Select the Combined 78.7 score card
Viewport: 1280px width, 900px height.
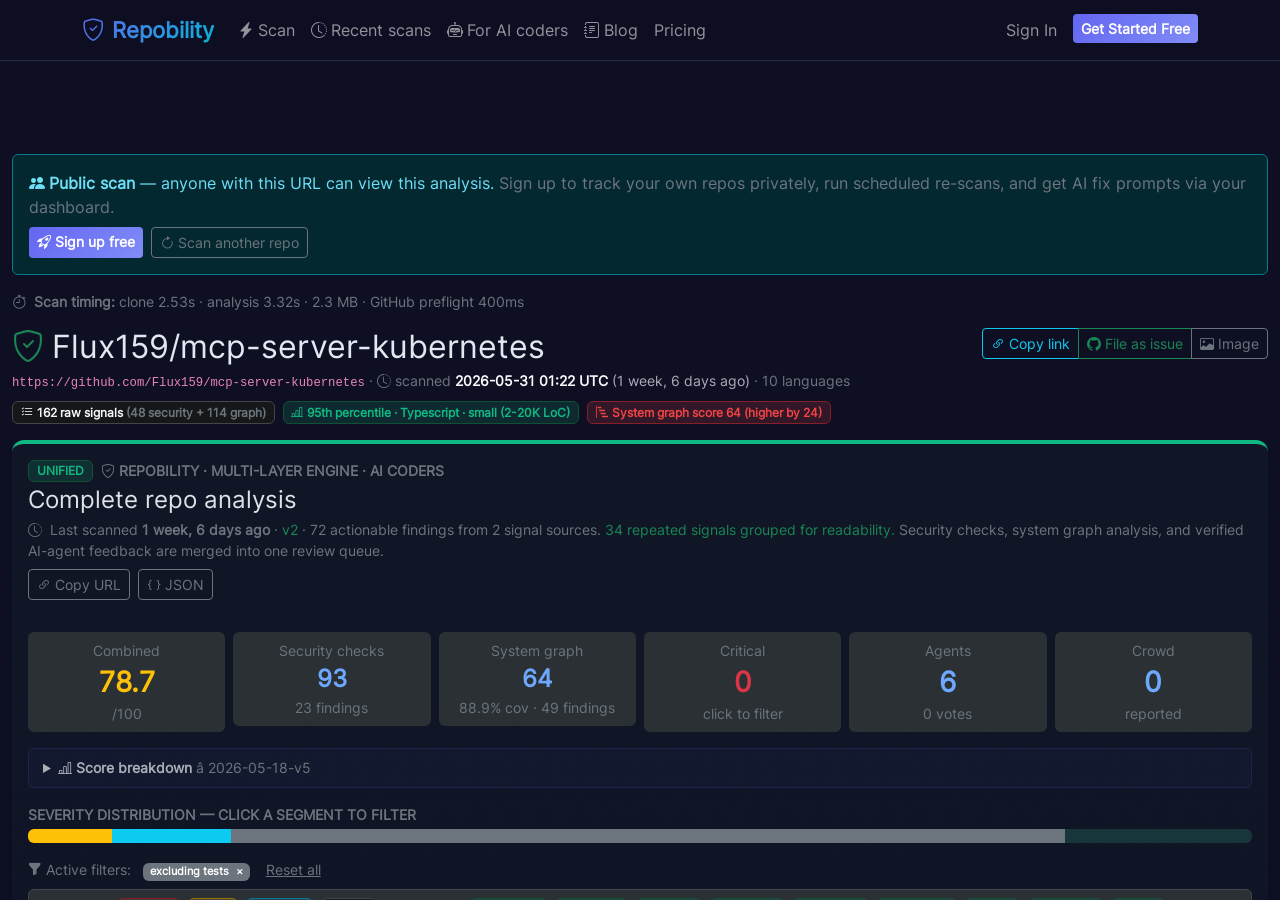pyautogui.click(x=126, y=682)
